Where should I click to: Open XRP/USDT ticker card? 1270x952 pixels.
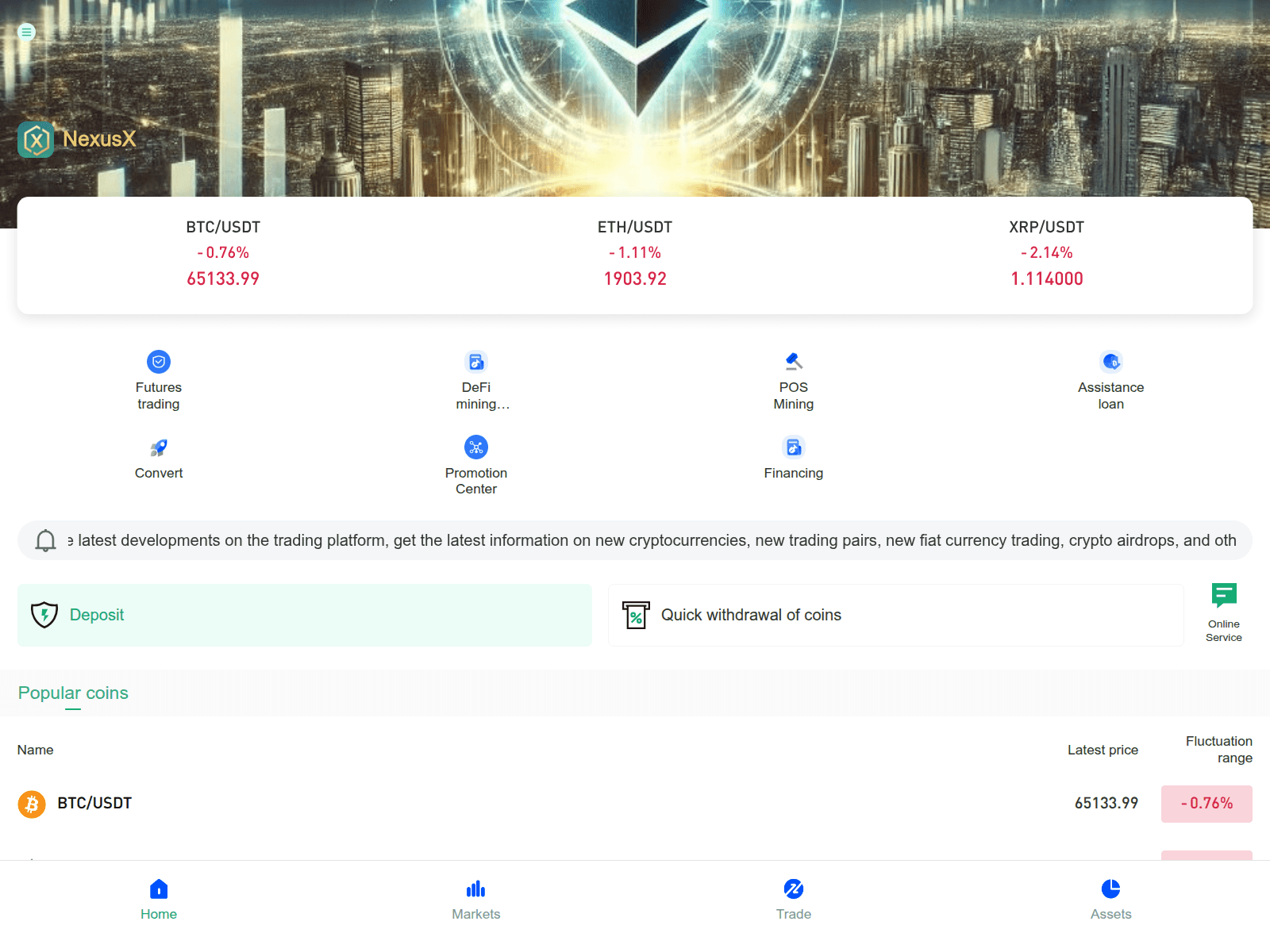point(1047,253)
